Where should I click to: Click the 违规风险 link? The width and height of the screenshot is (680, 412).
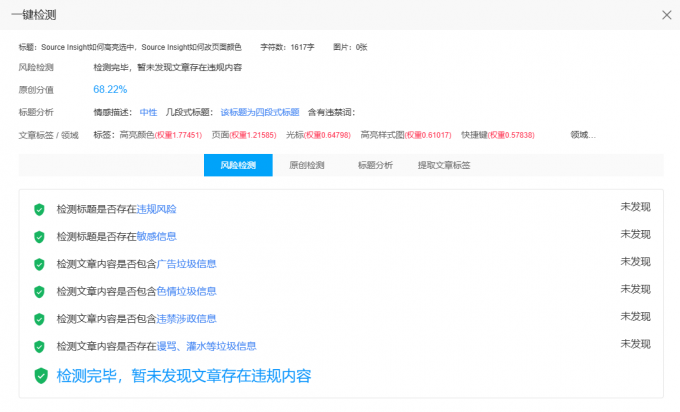[156, 209]
